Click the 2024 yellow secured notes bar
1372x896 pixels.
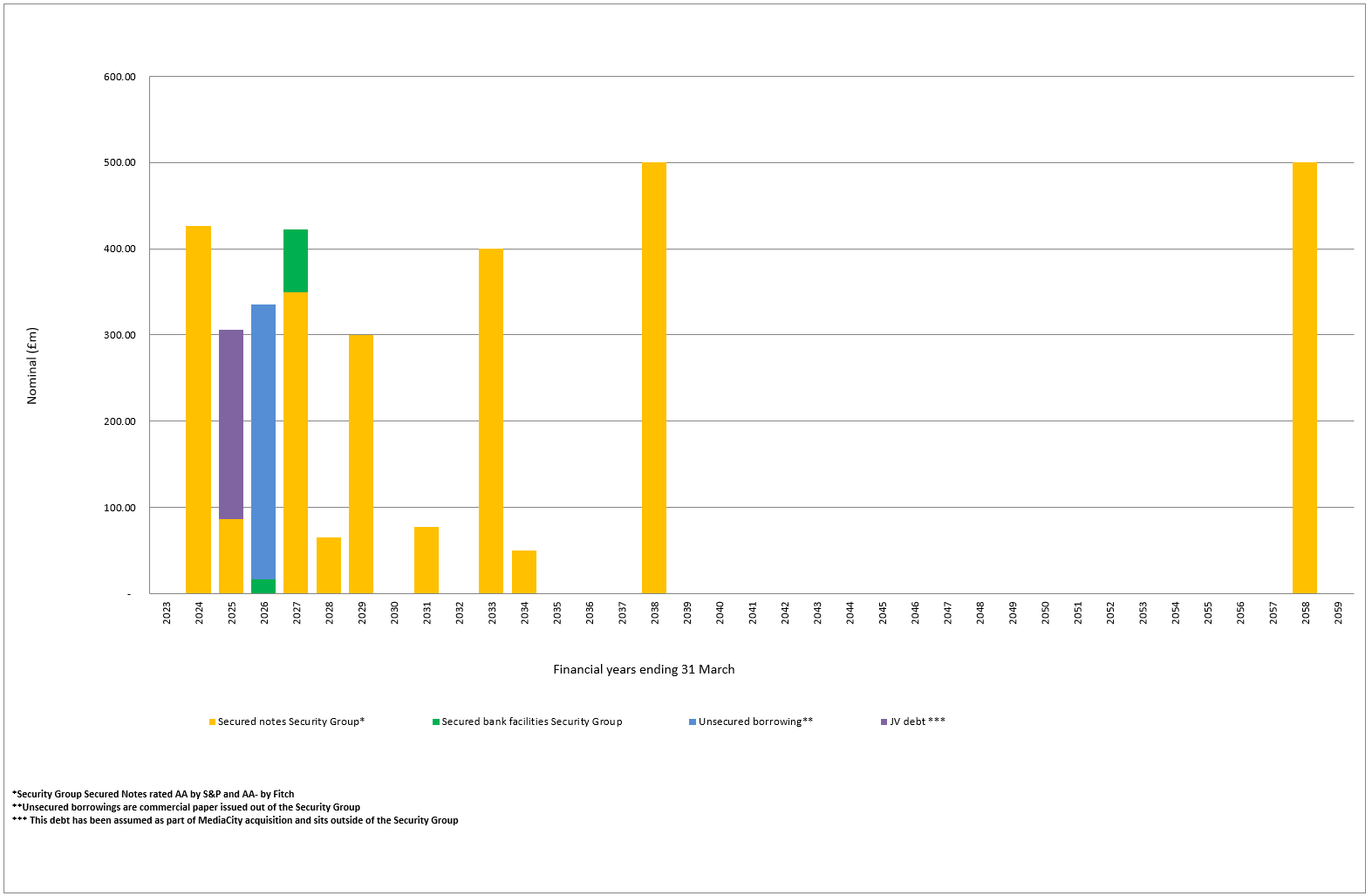coord(199,410)
